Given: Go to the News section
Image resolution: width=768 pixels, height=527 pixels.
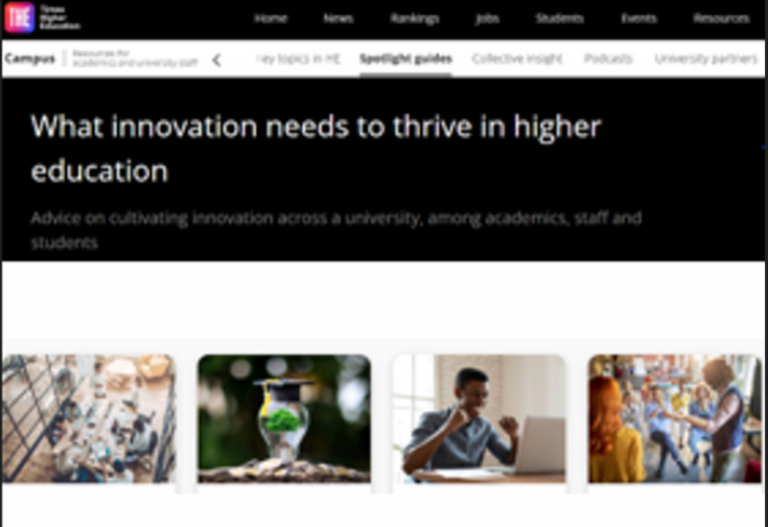Looking at the screenshot, I should 338,19.
